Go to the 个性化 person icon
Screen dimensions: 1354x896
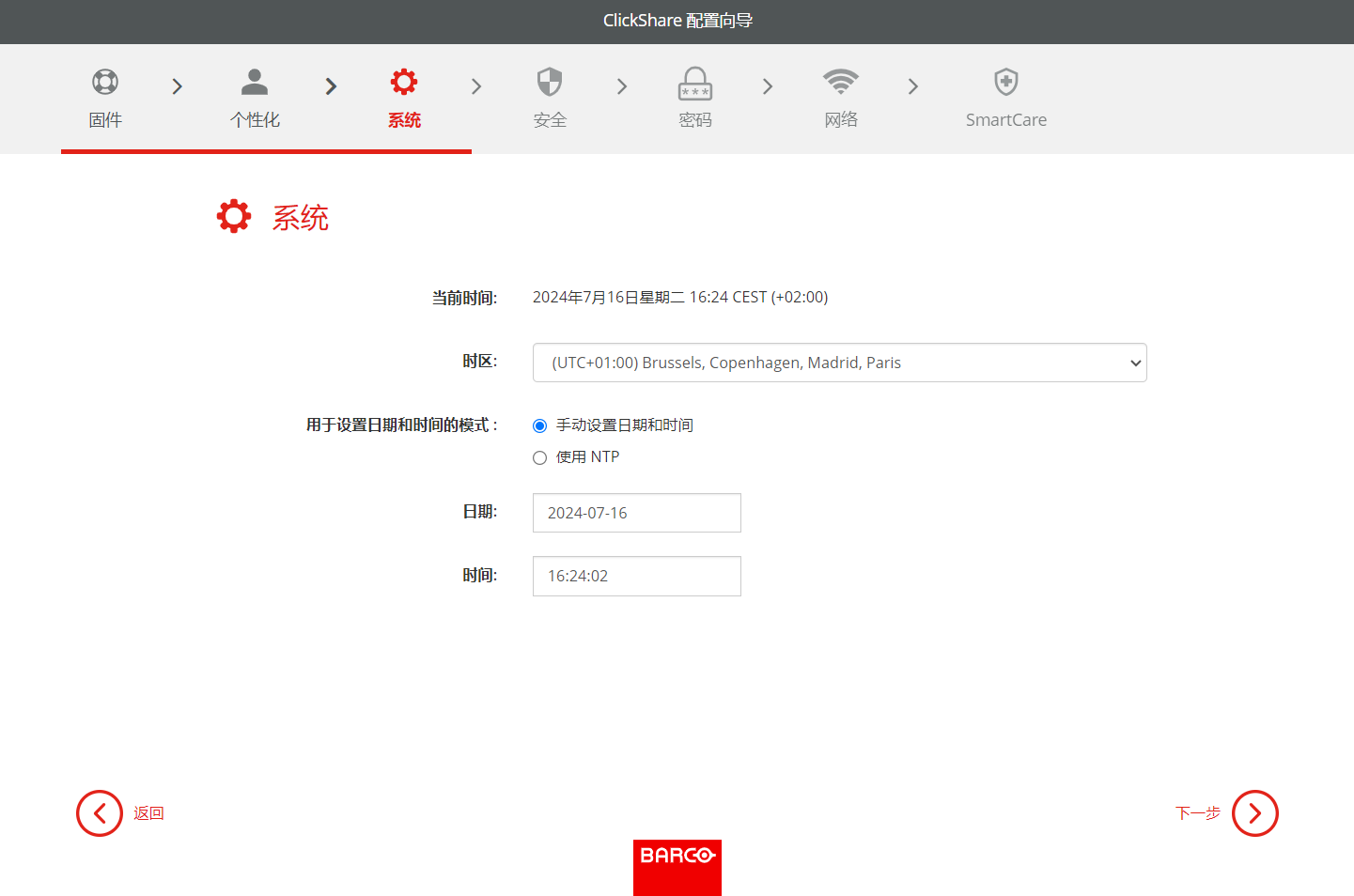pyautogui.click(x=255, y=82)
